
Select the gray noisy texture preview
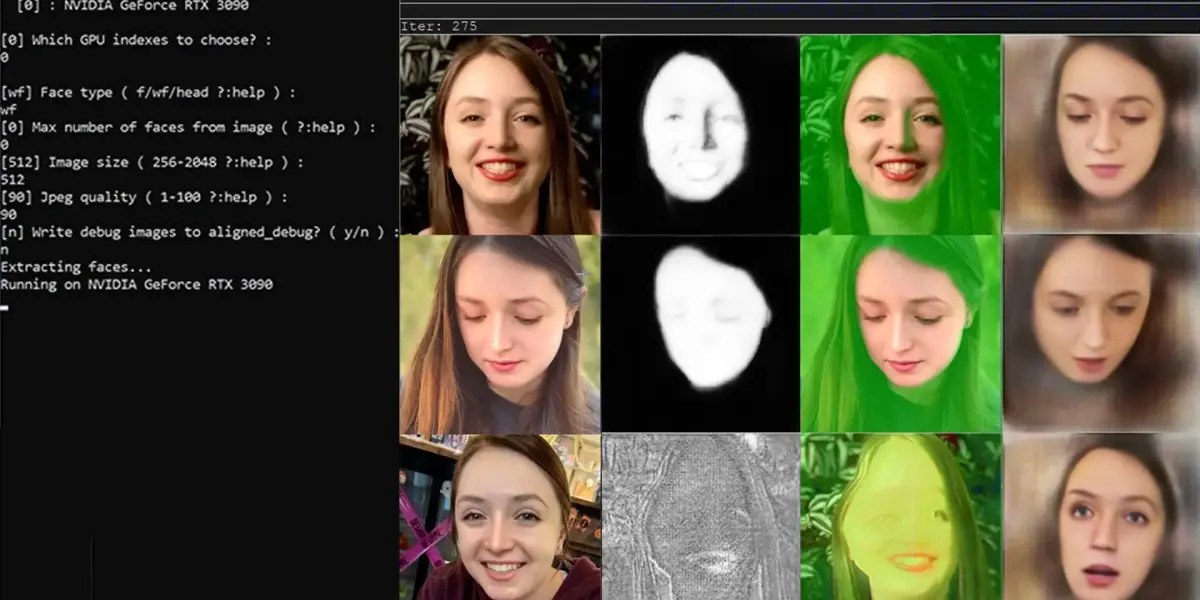[x=700, y=517]
